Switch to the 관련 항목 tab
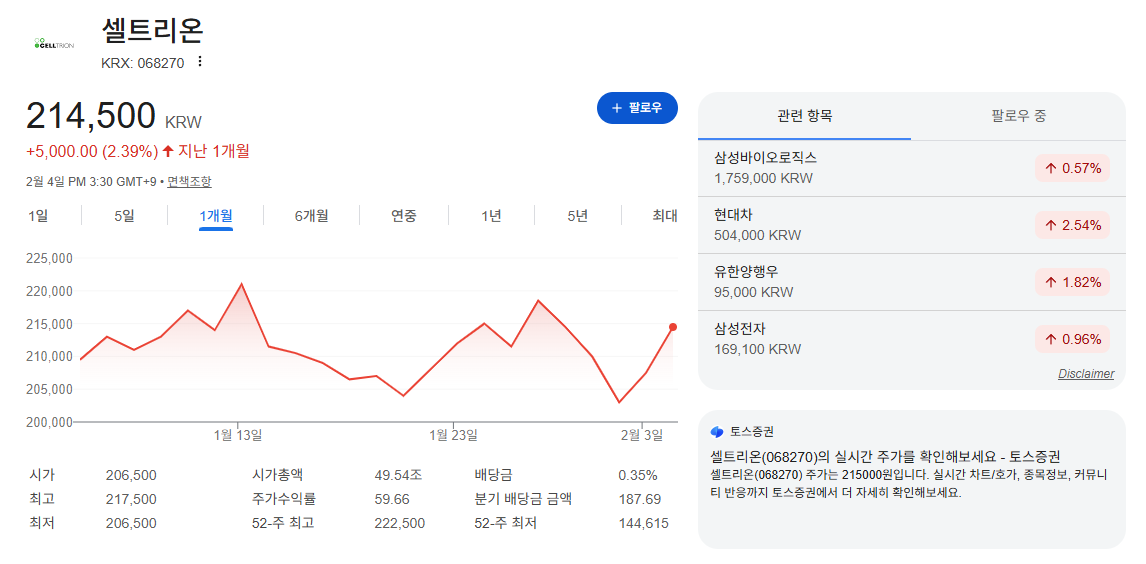 (x=804, y=115)
